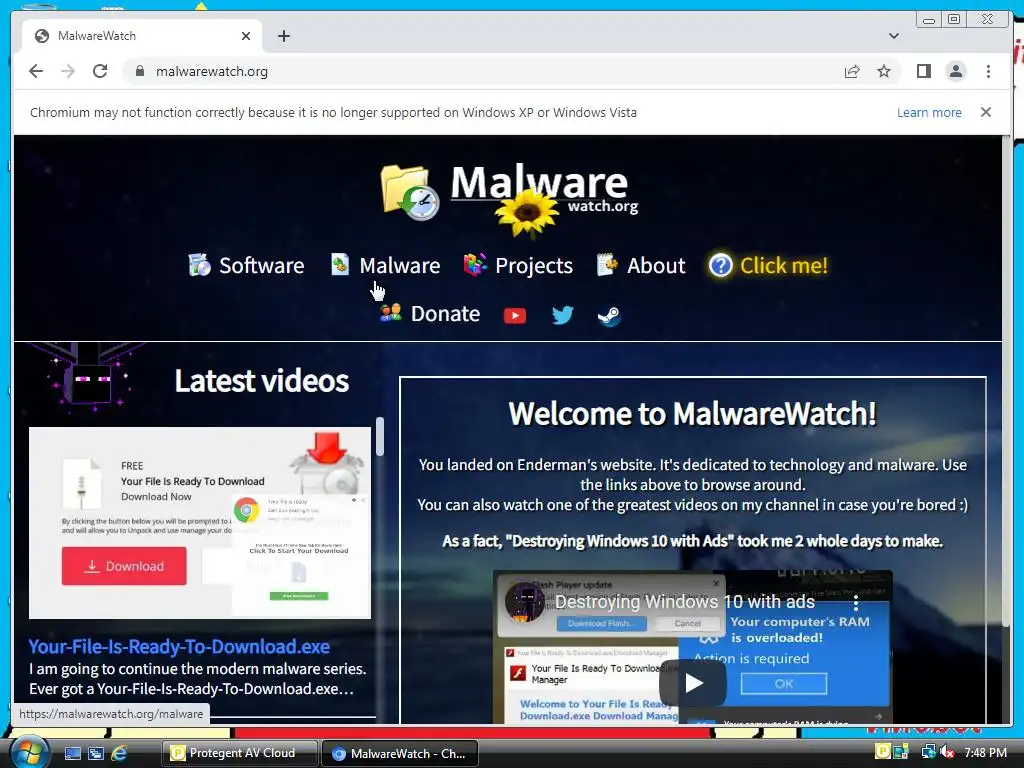The width and height of the screenshot is (1024, 768).
Task: Open the browser side panel
Action: pyautogui.click(x=923, y=71)
